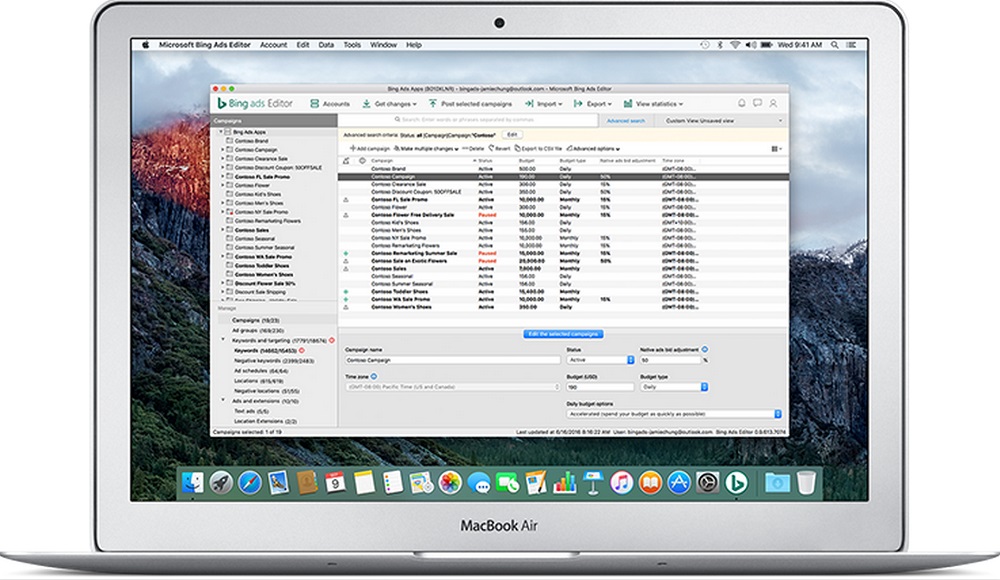Open the Make multiple changes dropdown
The image size is (1000, 580).
pos(426,149)
